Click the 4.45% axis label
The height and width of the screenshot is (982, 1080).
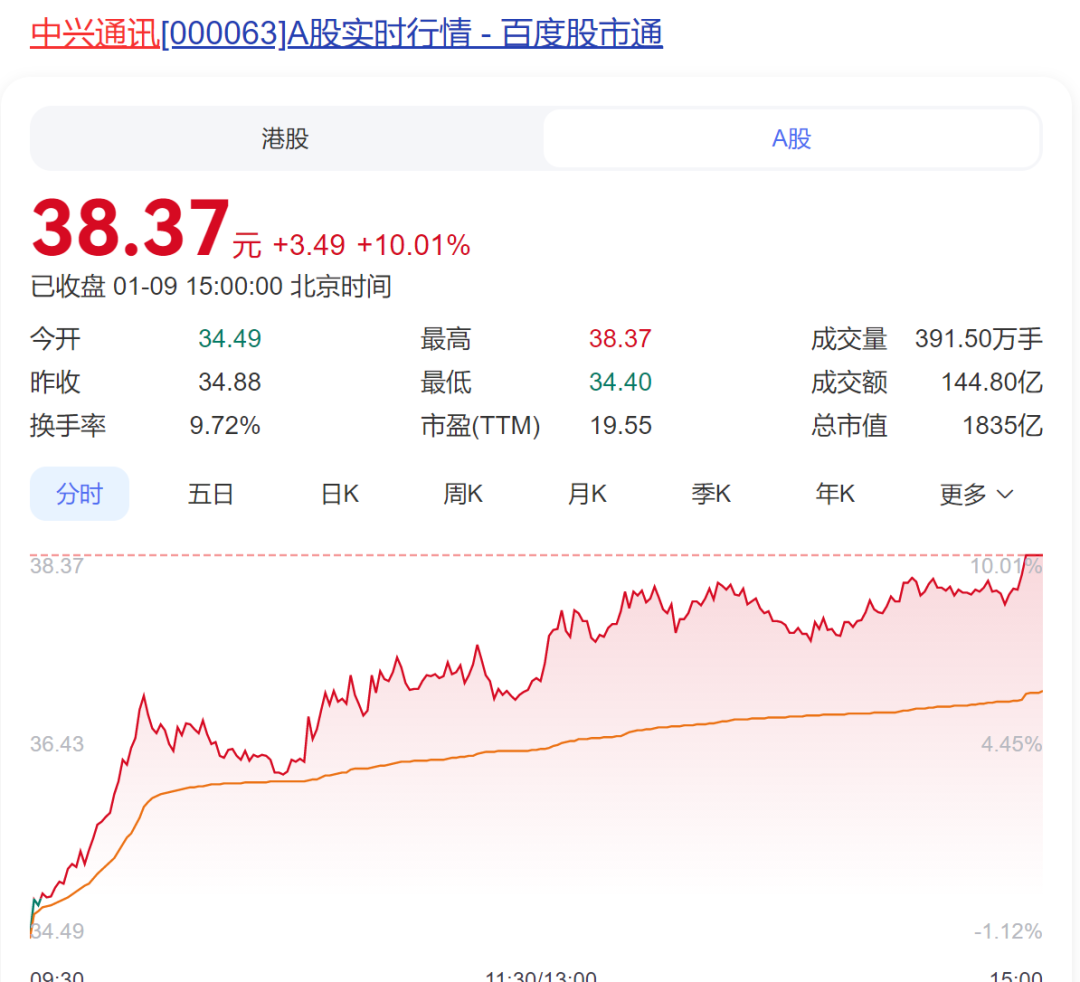click(x=1011, y=744)
